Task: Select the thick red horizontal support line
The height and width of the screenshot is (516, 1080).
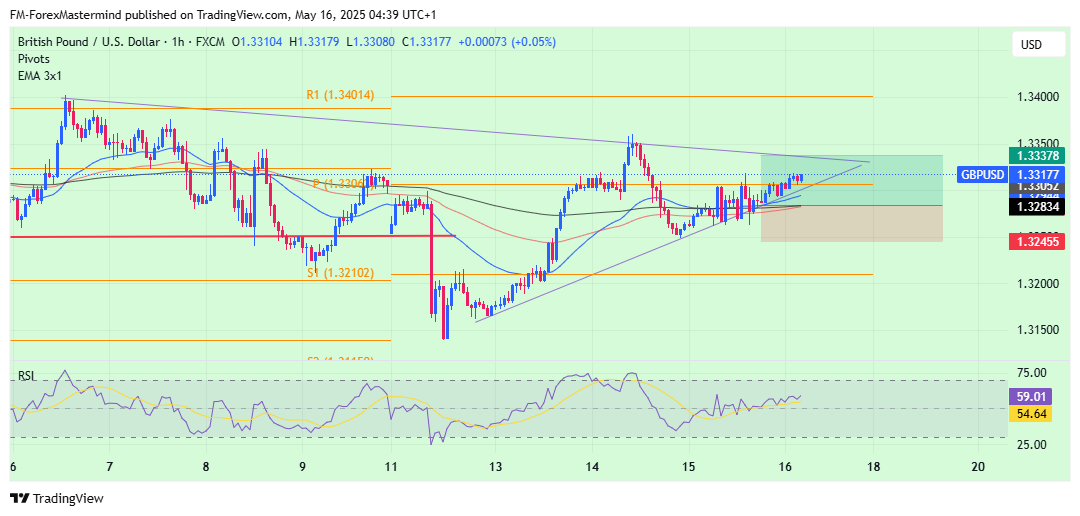Action: (233, 236)
